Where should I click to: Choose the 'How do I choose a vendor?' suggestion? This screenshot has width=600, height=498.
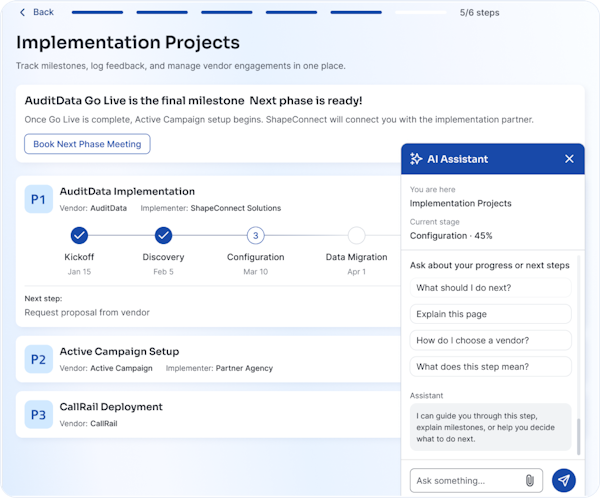pyautogui.click(x=491, y=340)
